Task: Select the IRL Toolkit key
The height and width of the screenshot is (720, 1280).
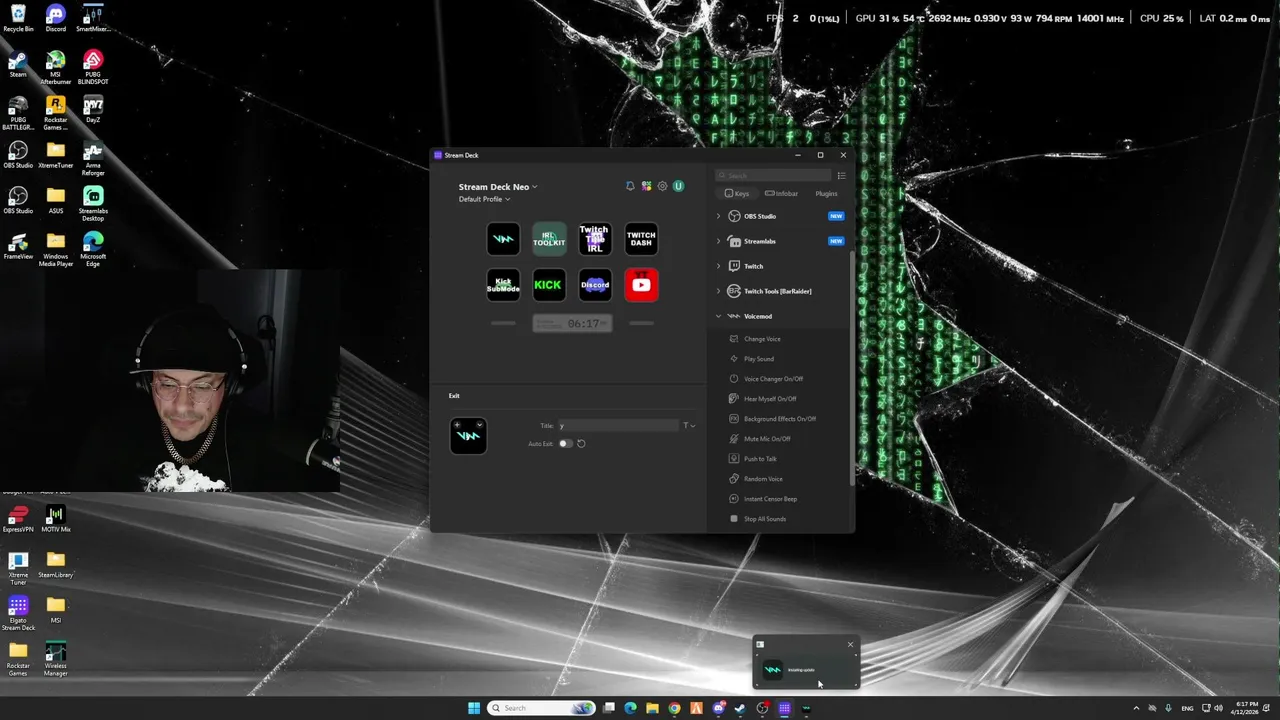Action: point(549,239)
